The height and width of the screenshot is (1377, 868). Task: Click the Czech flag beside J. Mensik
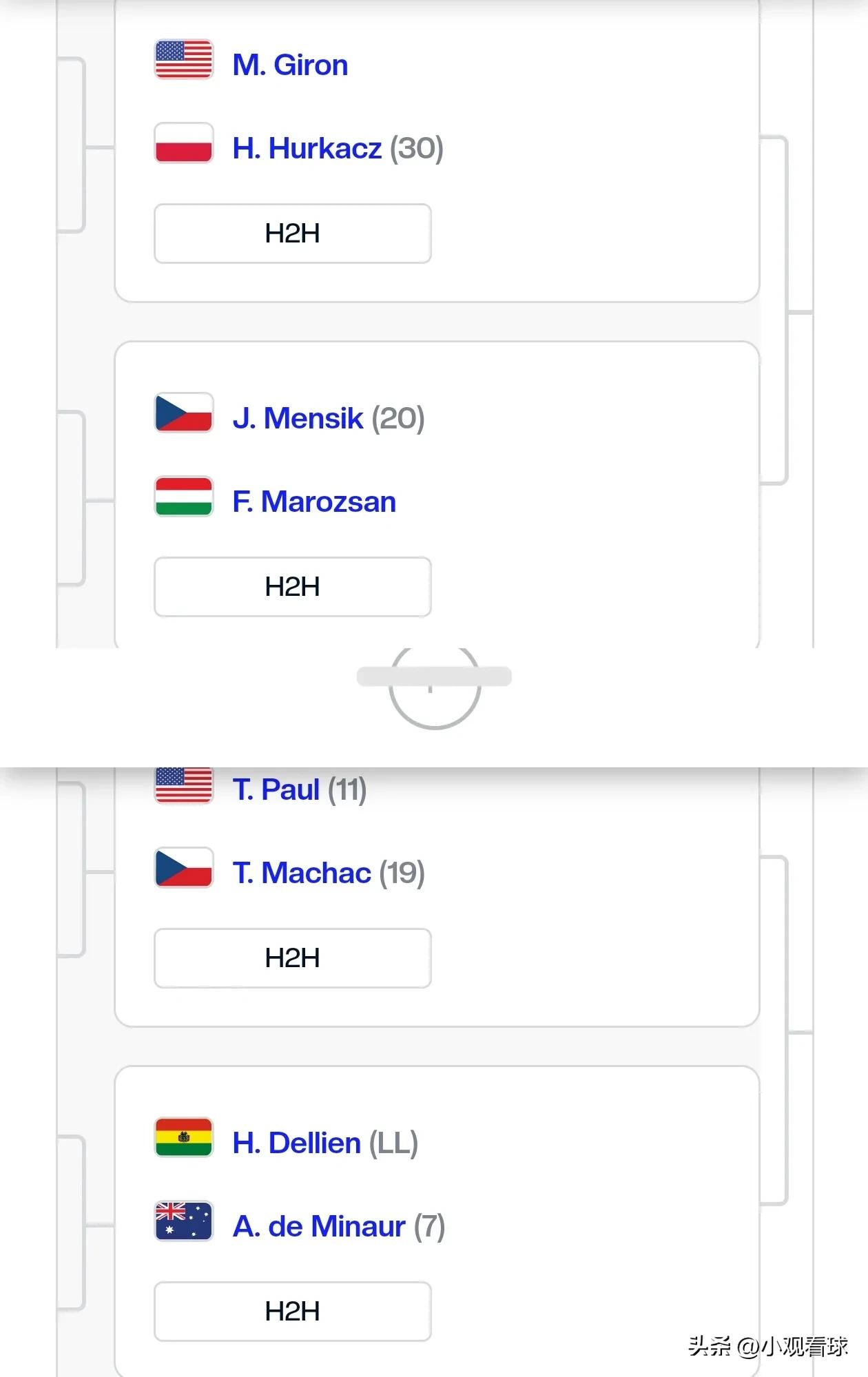184,413
